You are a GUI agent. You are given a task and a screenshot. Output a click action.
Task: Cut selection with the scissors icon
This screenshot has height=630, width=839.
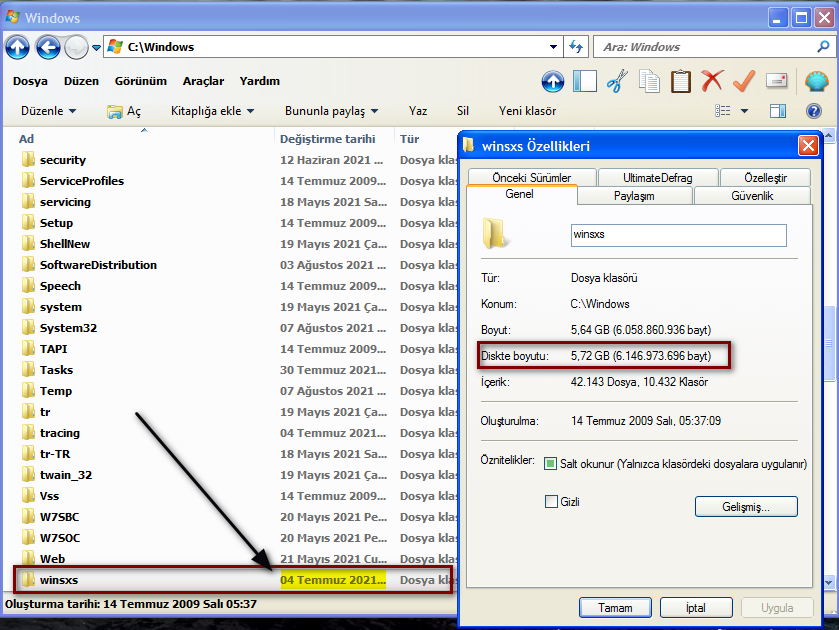[x=617, y=81]
